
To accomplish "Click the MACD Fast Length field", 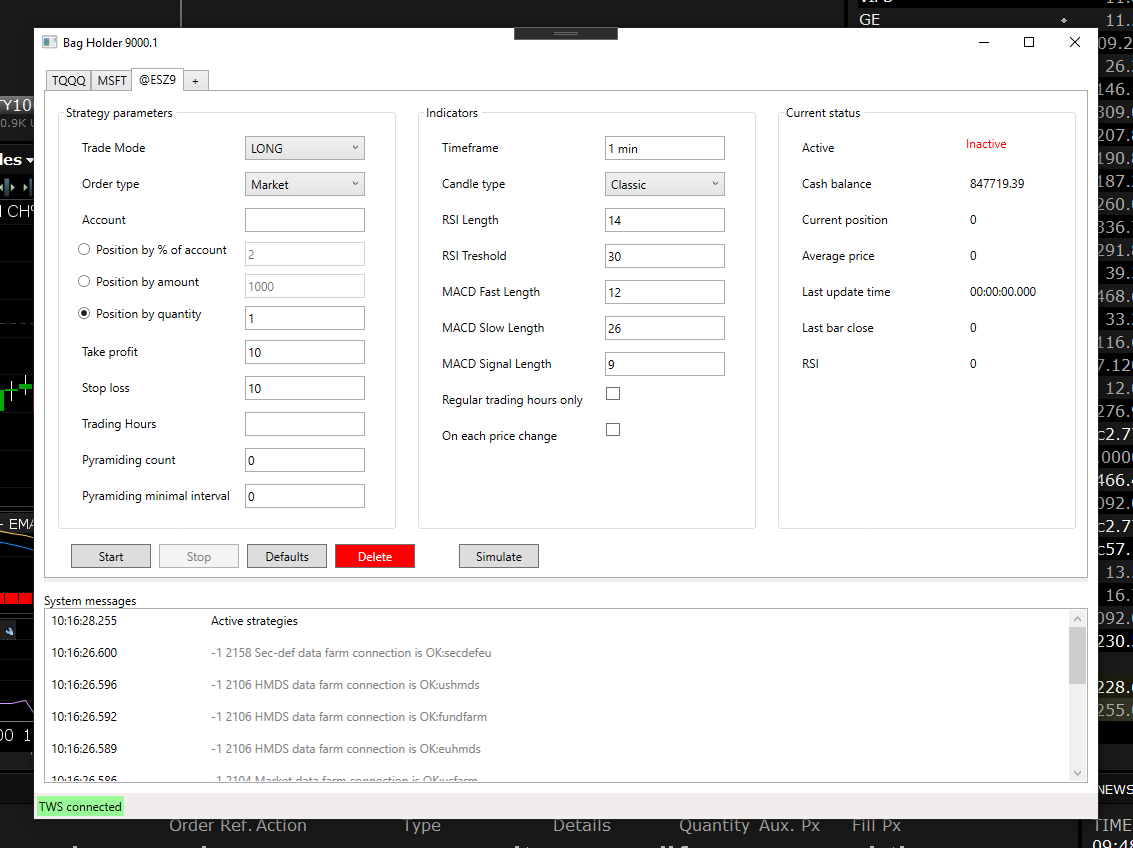I will (665, 292).
